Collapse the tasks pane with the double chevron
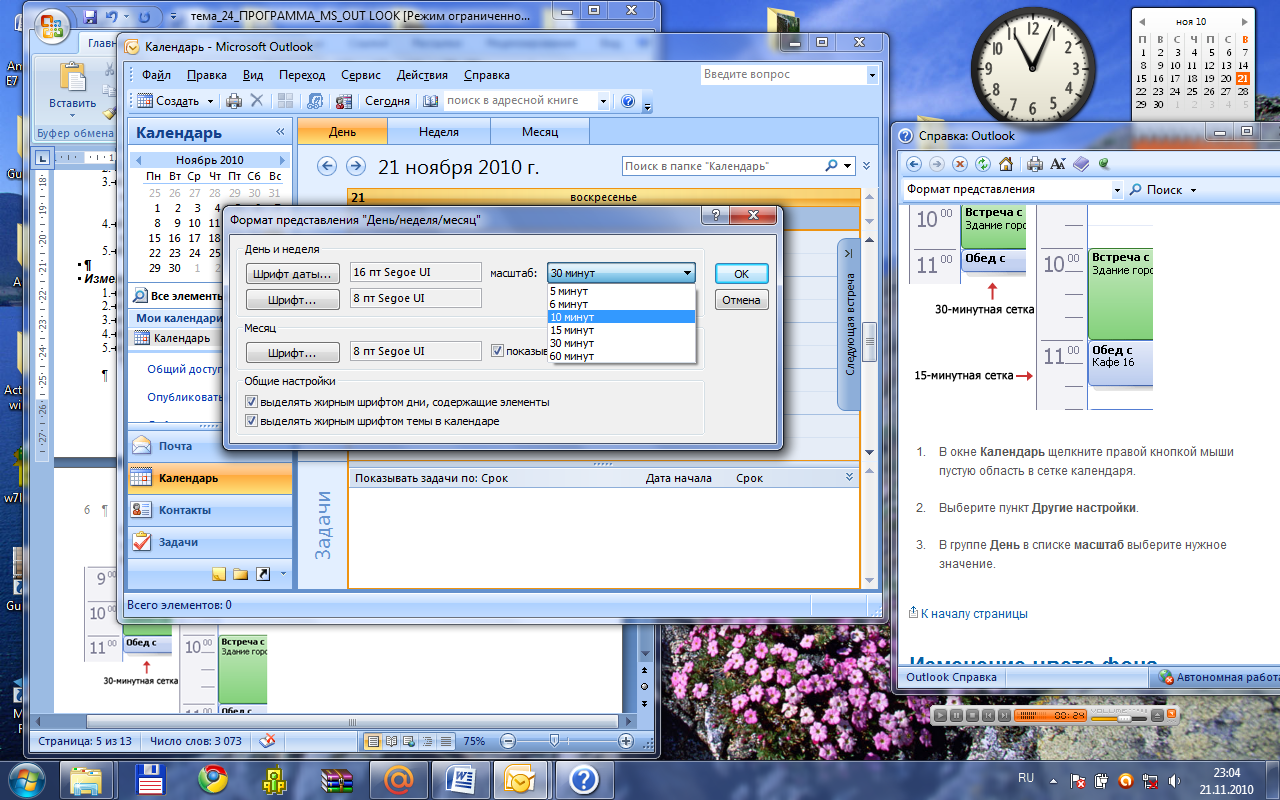Image resolution: width=1280 pixels, height=800 pixels. 850,478
